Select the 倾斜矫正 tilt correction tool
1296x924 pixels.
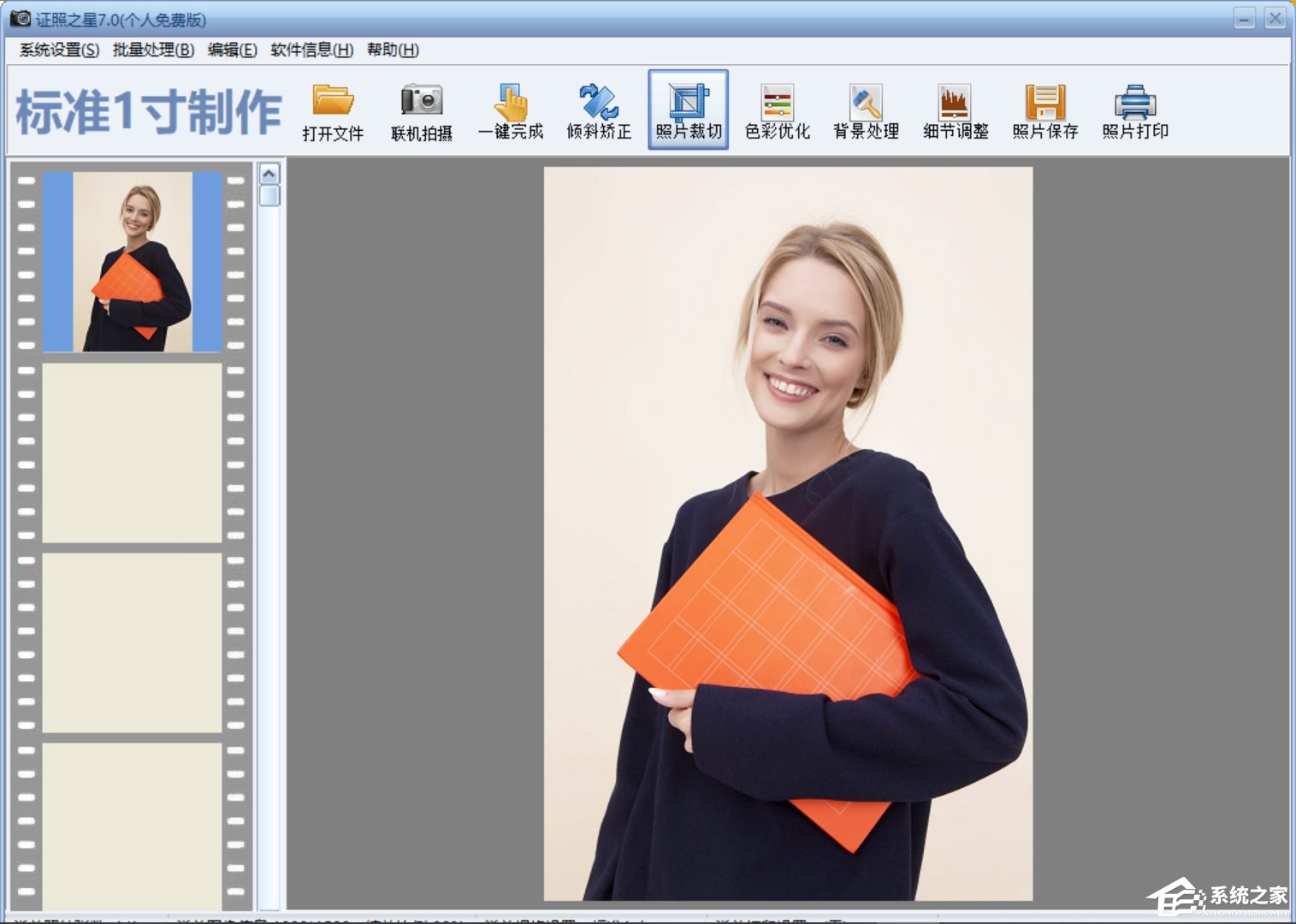point(599,111)
